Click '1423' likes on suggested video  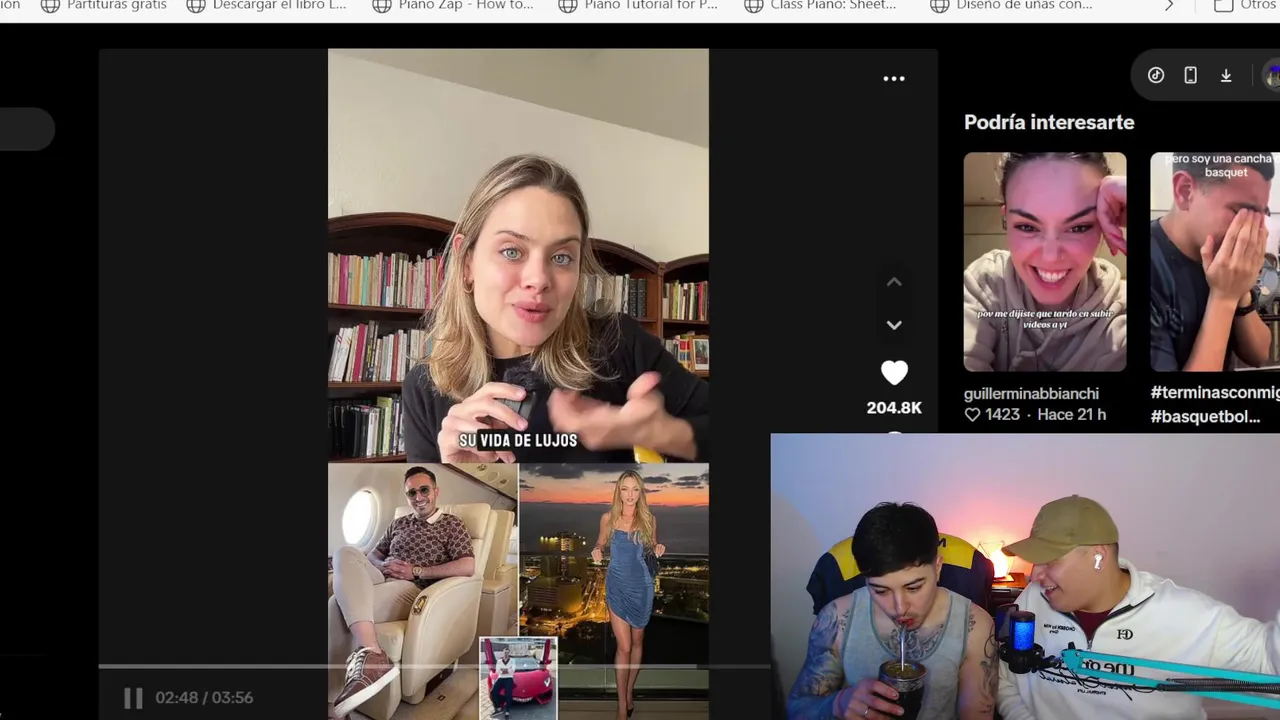(x=992, y=415)
